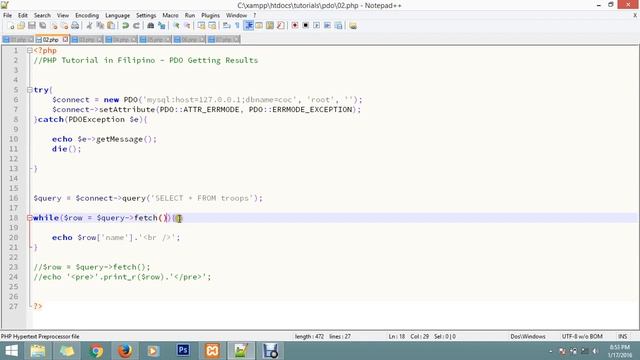Screen dimensions: 640x360
Task: Toggle synchronized vertical scrolling
Action: pyautogui.click(x=201, y=26)
